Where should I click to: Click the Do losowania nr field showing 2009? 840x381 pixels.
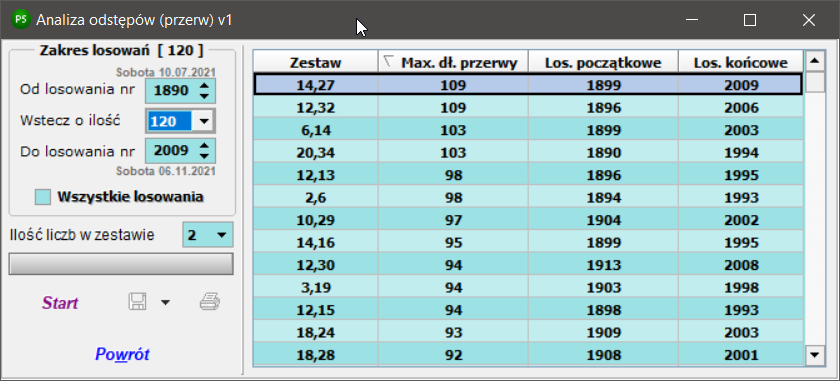[171, 151]
